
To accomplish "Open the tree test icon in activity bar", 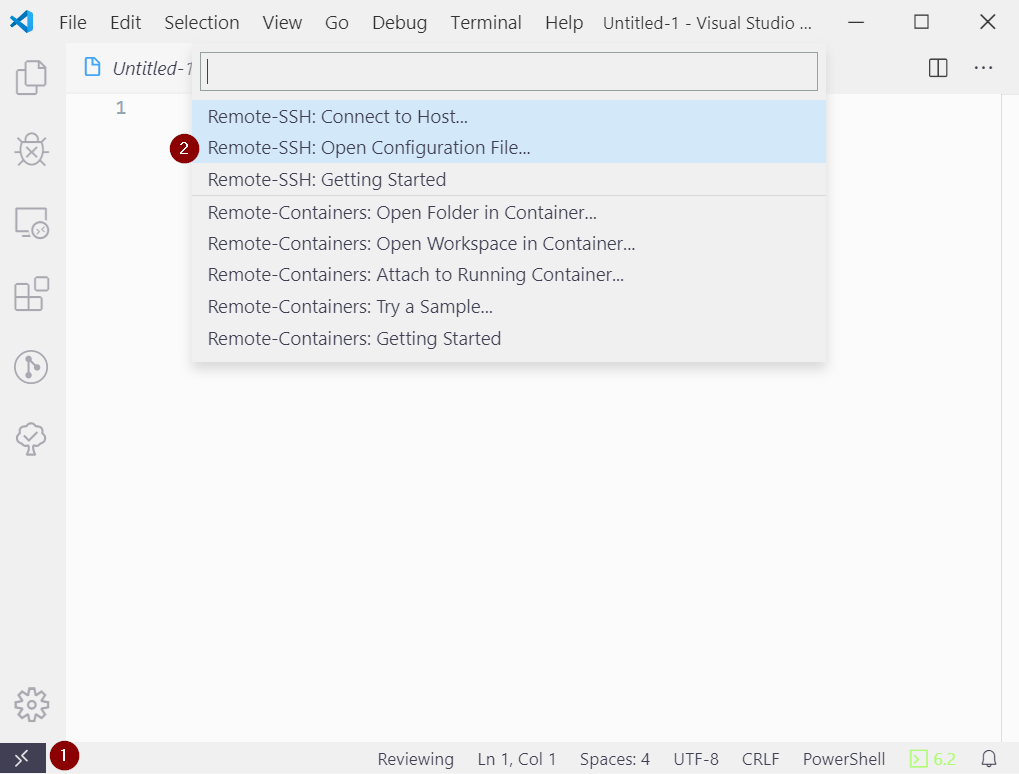I will (x=31, y=439).
